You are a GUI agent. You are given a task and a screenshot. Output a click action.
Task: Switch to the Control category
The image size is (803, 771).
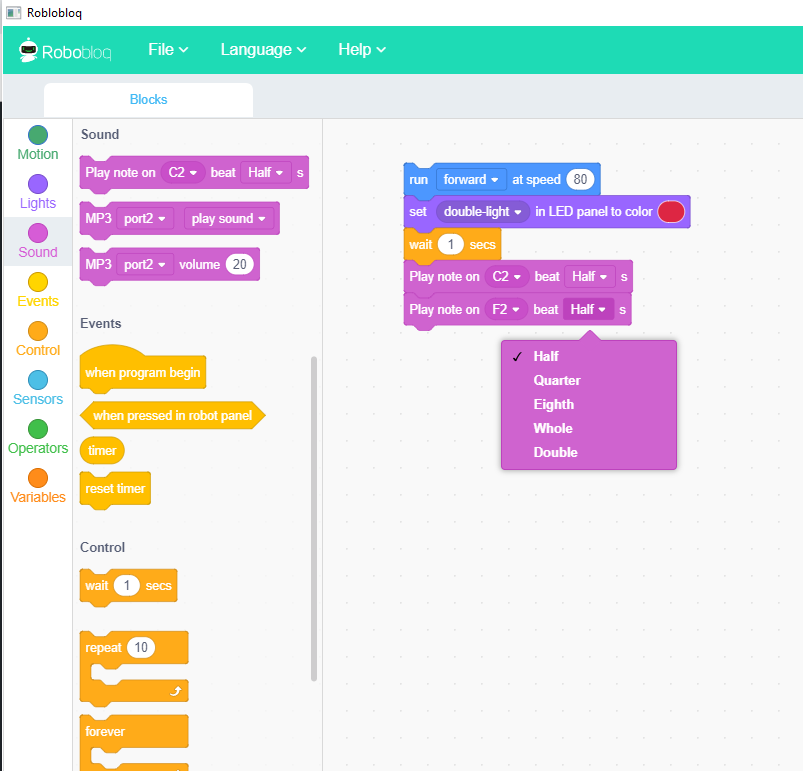[x=38, y=331]
